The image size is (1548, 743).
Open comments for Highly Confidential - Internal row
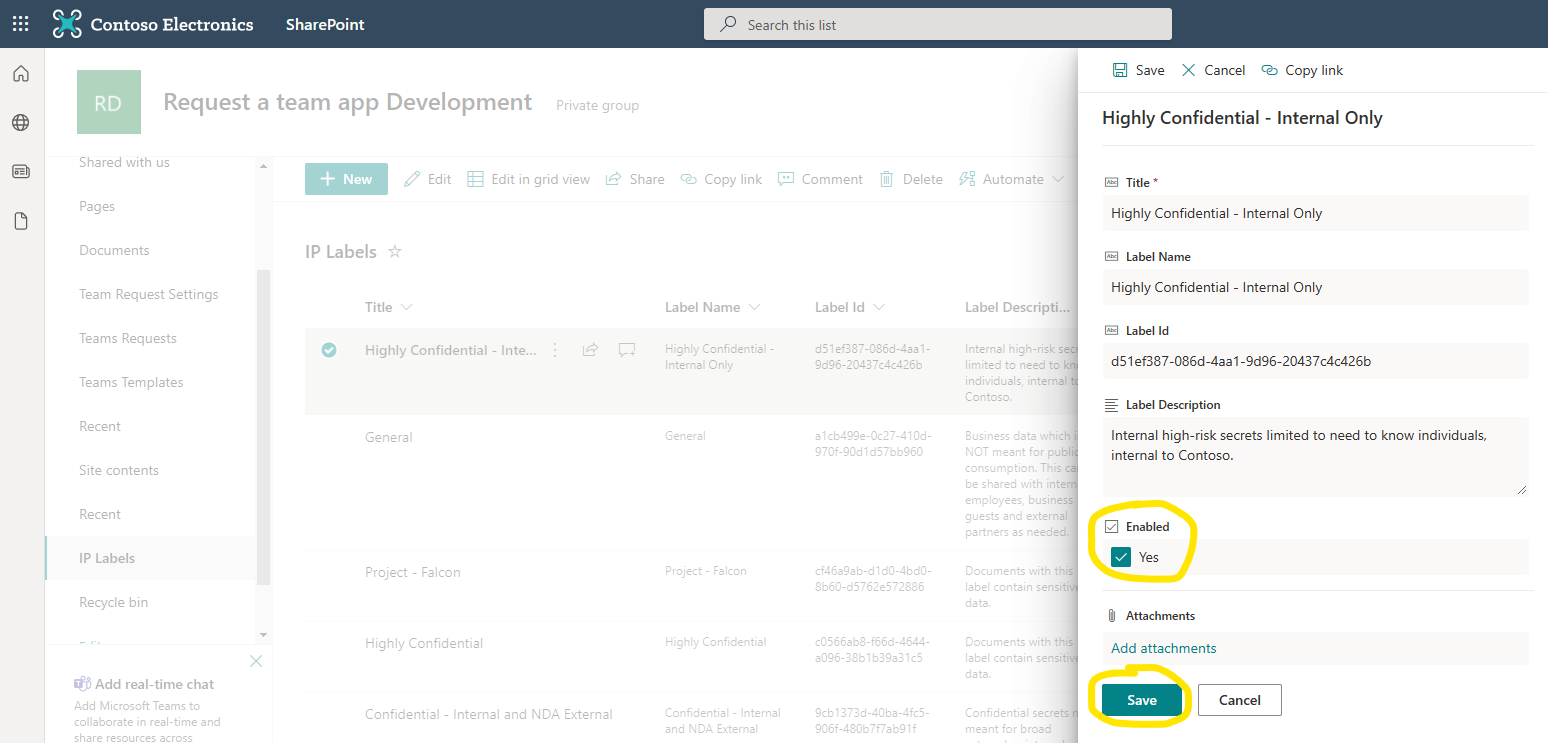(627, 350)
